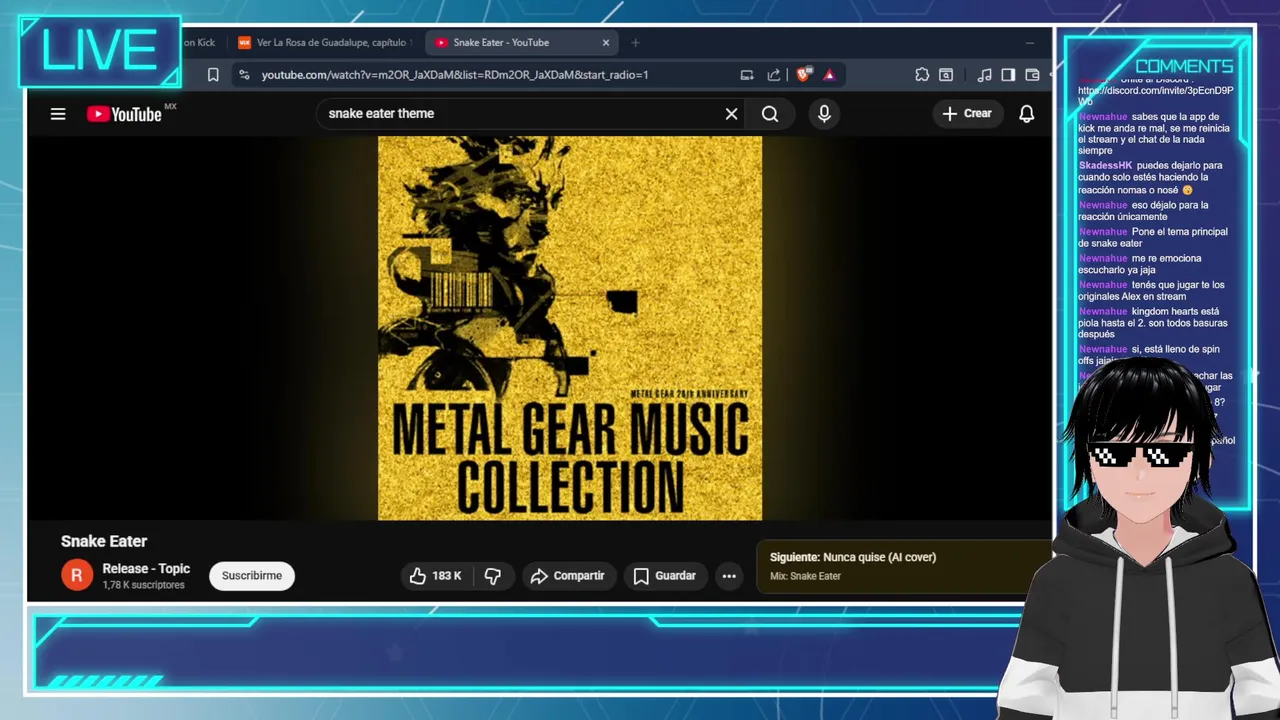Image resolution: width=1280 pixels, height=720 pixels.
Task: Click the Crear button
Action: pyautogui.click(x=967, y=114)
